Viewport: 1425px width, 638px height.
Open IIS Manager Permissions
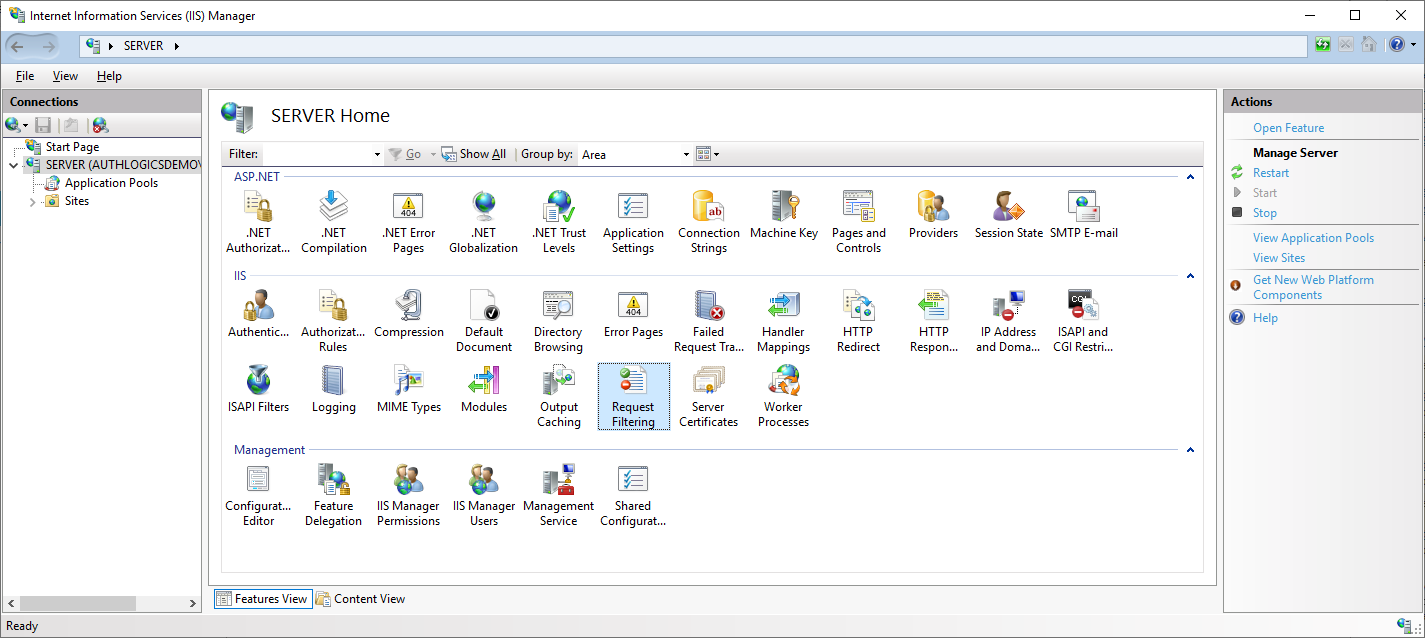click(408, 495)
